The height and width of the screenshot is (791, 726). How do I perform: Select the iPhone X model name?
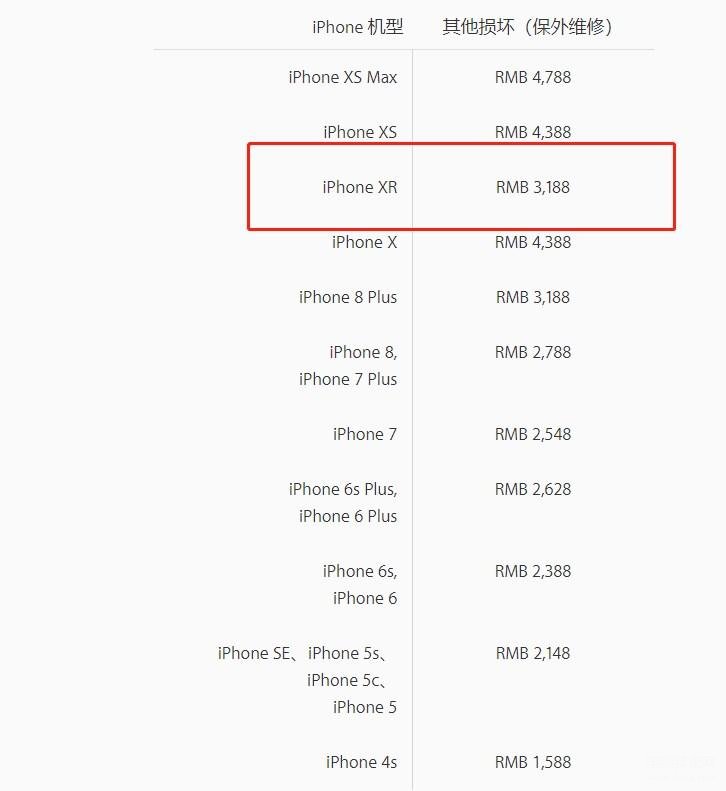(x=364, y=242)
